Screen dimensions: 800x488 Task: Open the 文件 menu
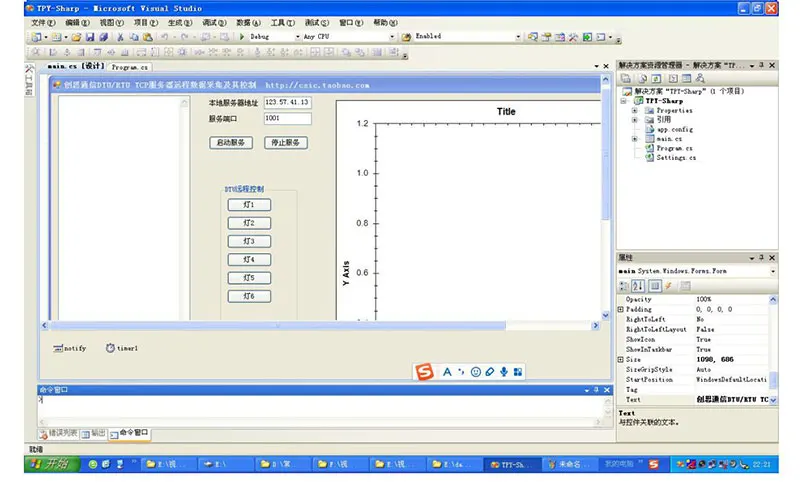[x=43, y=22]
